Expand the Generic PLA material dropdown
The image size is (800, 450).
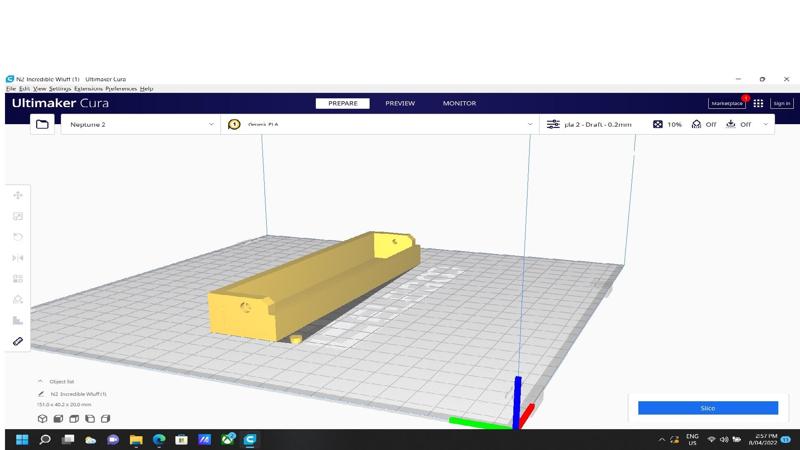[x=530, y=124]
